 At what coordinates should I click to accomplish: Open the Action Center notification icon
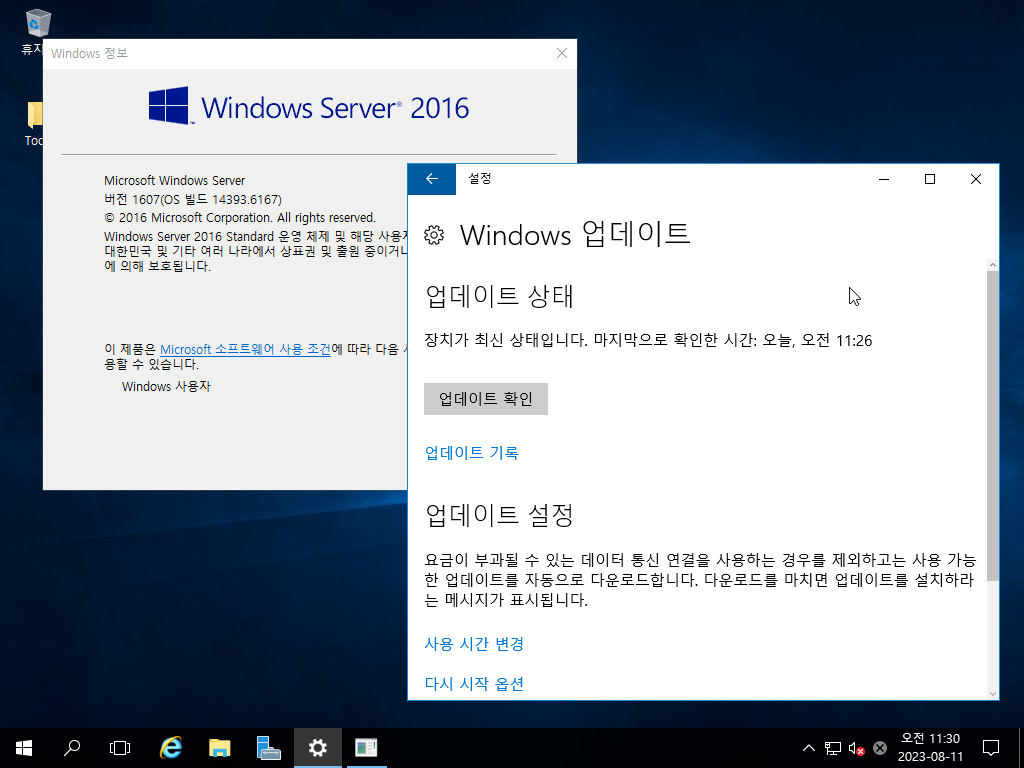(x=991, y=748)
